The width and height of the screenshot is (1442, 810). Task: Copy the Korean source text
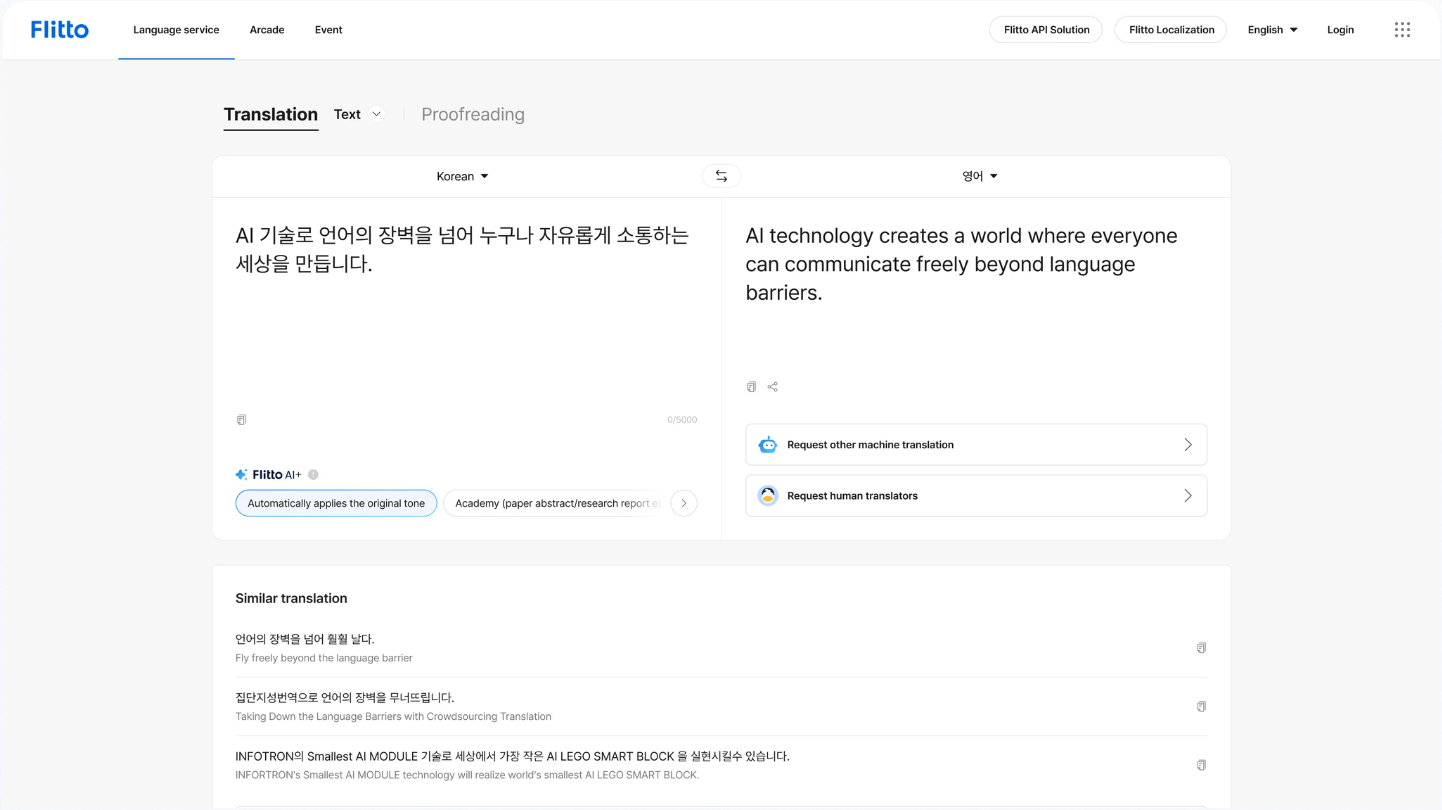pyautogui.click(x=241, y=420)
